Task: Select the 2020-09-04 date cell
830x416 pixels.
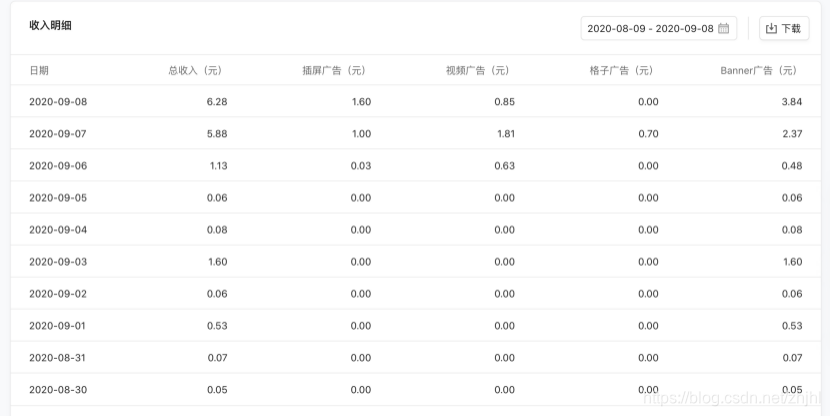Action: click(x=58, y=230)
